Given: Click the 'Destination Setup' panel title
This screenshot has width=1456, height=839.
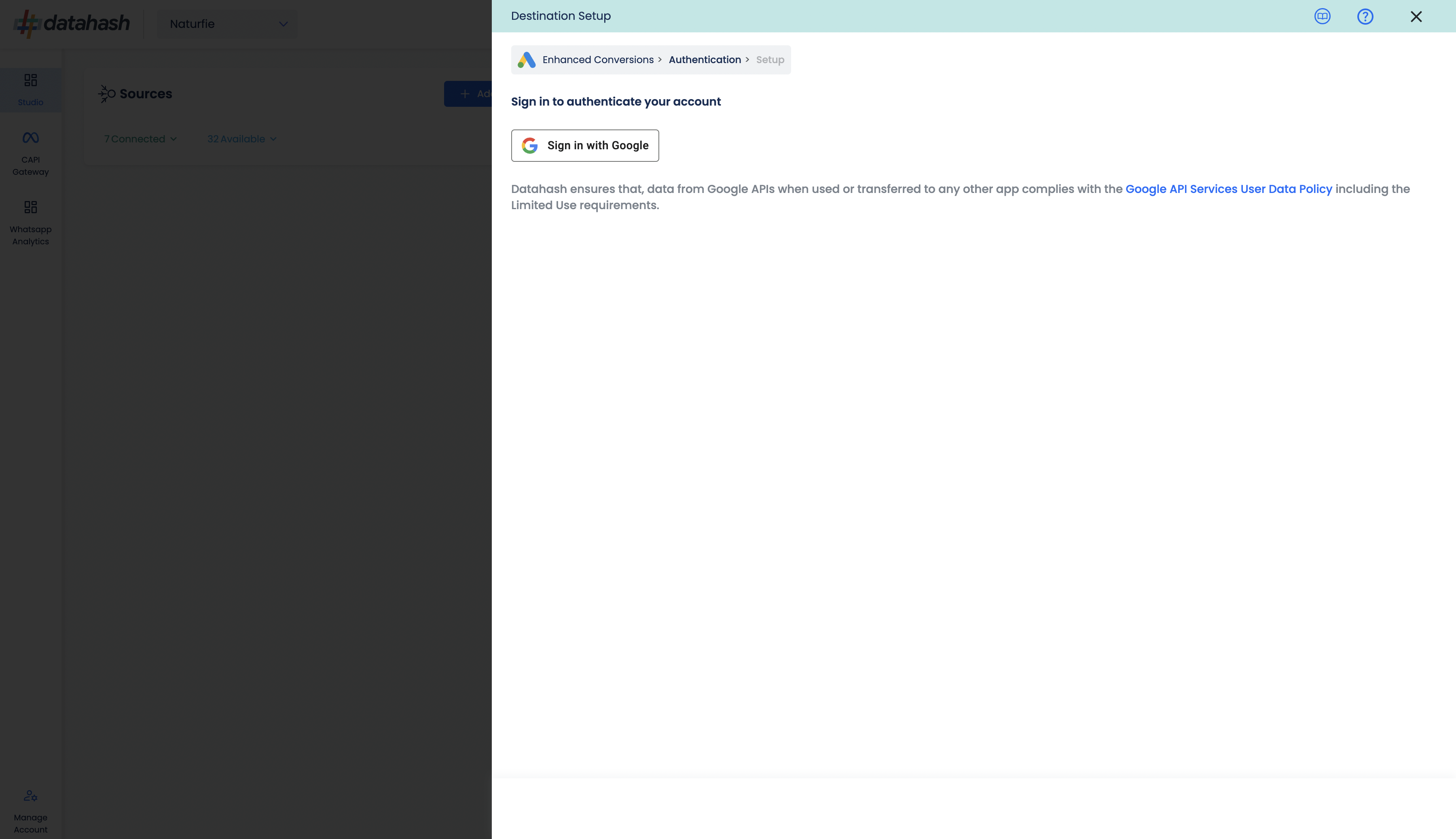Looking at the screenshot, I should [561, 16].
